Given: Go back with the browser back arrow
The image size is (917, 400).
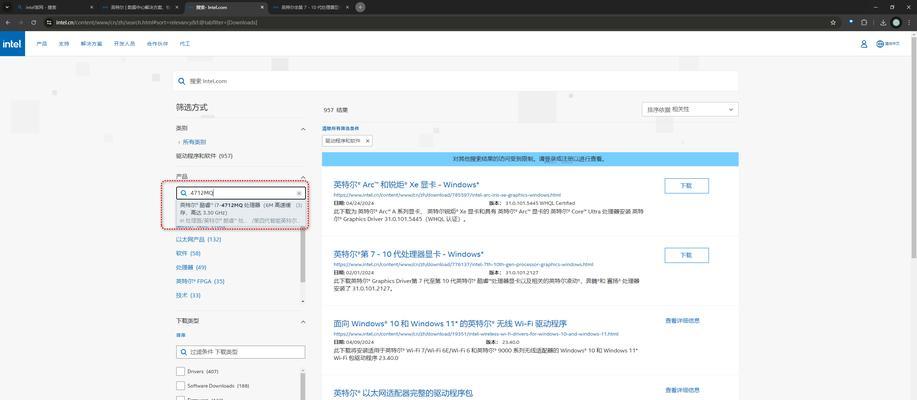Looking at the screenshot, I should 8,22.
